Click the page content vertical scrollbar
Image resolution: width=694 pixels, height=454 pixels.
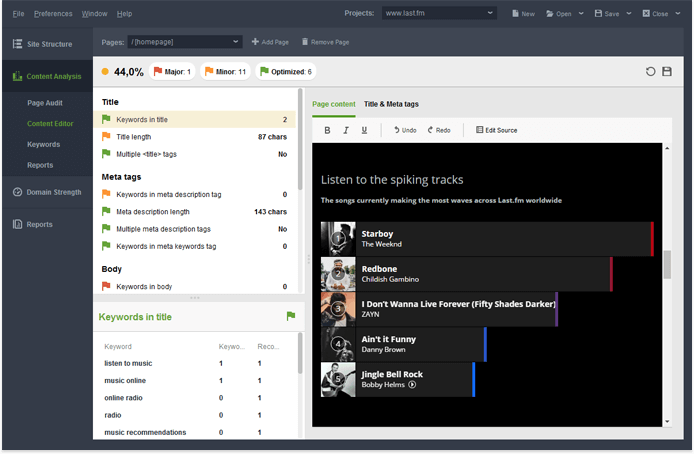(667, 264)
